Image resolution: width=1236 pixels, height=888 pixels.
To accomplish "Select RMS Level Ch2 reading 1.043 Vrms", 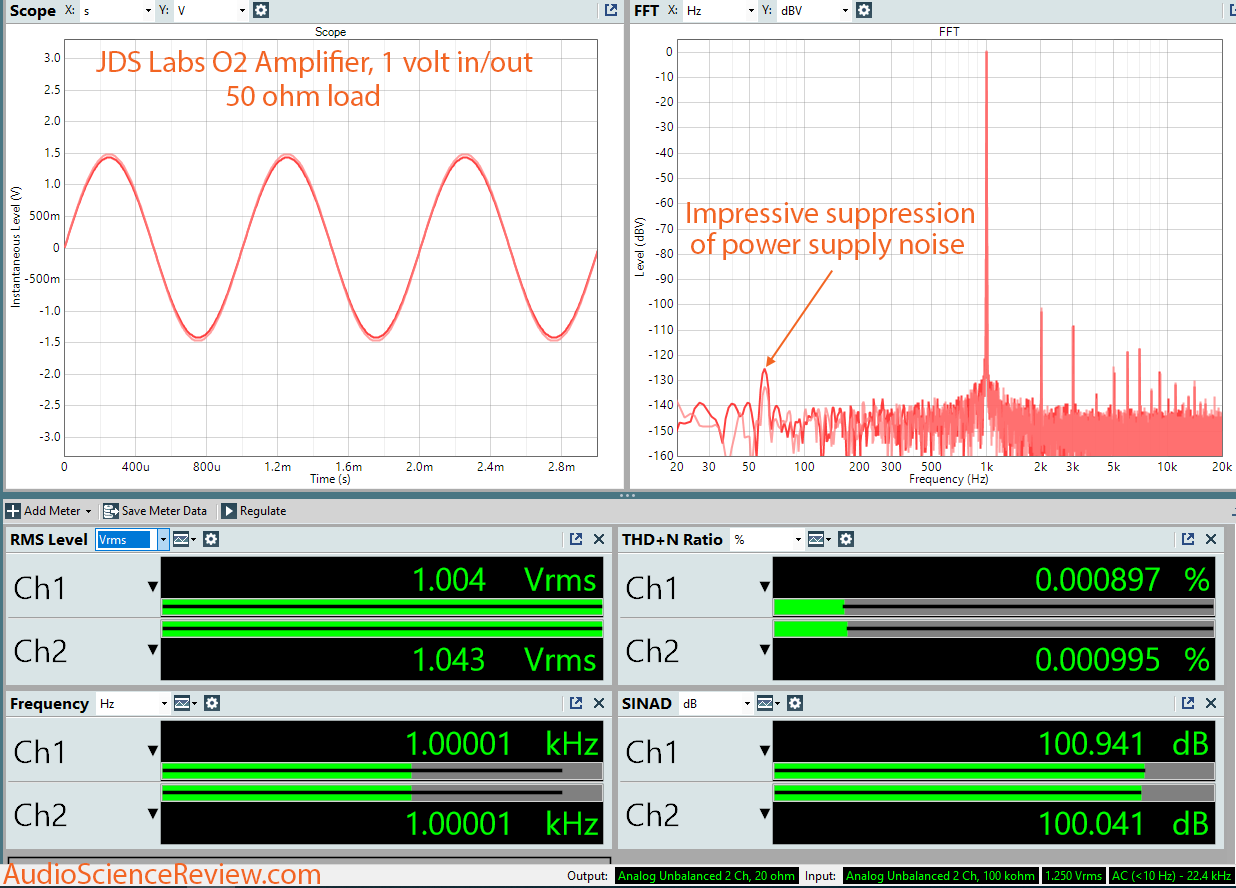I will pyautogui.click(x=505, y=659).
